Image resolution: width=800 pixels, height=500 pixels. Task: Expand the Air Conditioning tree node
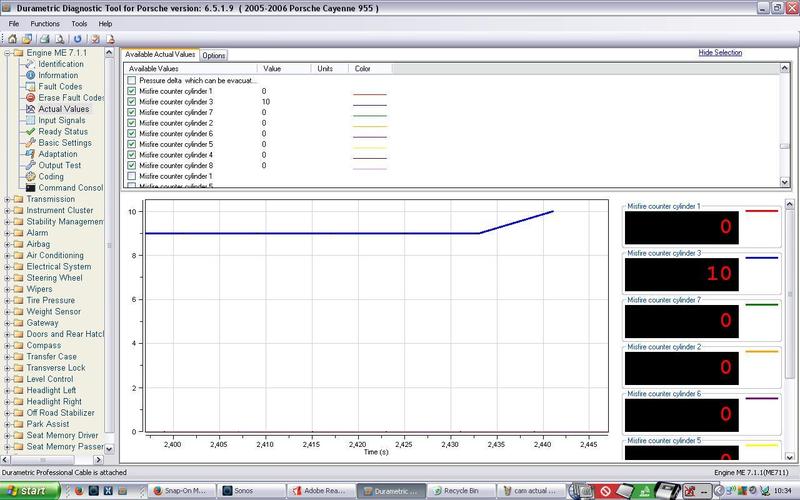tap(7, 256)
